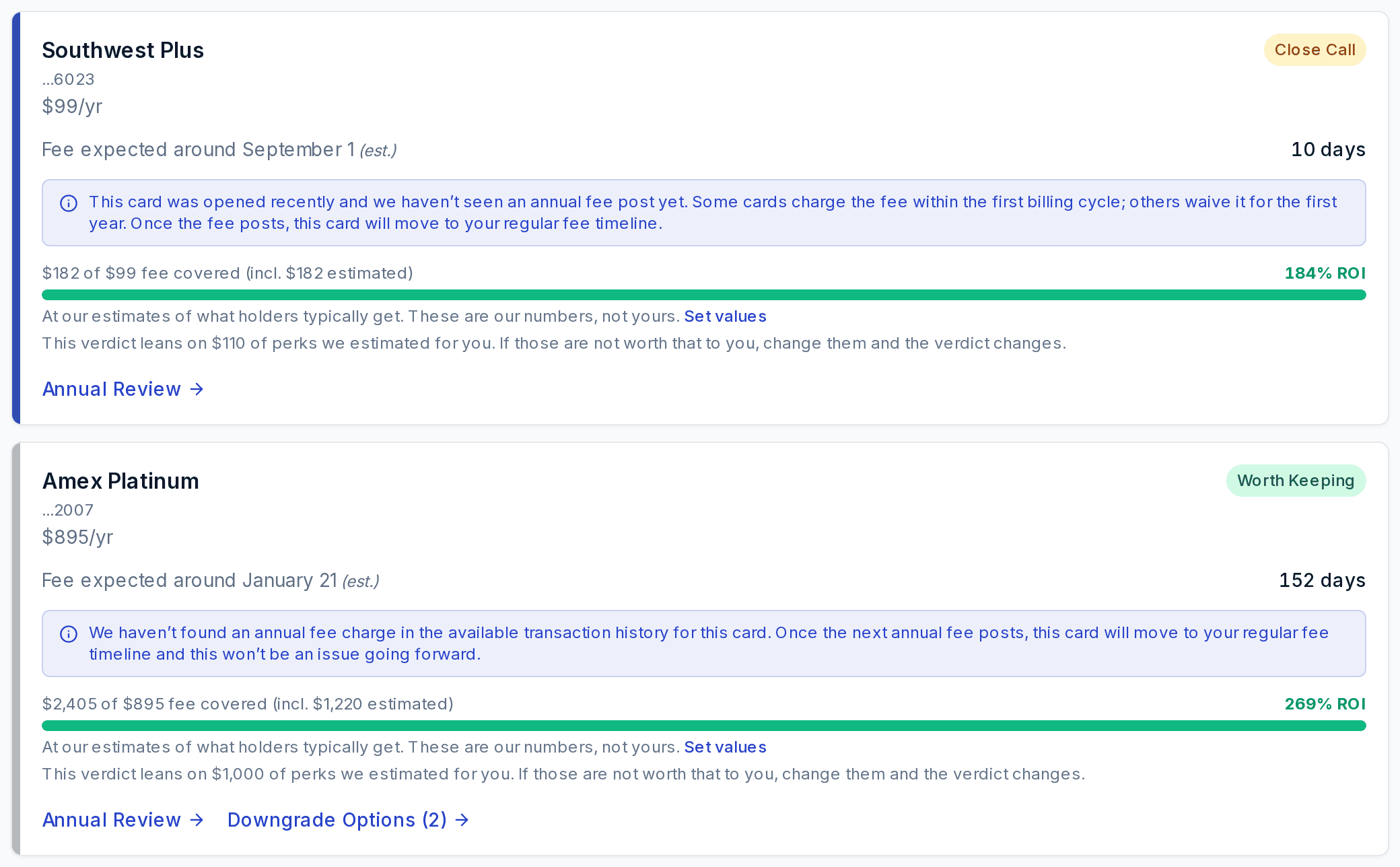Click $2,405 of $895 fee covered text
The height and width of the screenshot is (867, 1400).
point(248,704)
